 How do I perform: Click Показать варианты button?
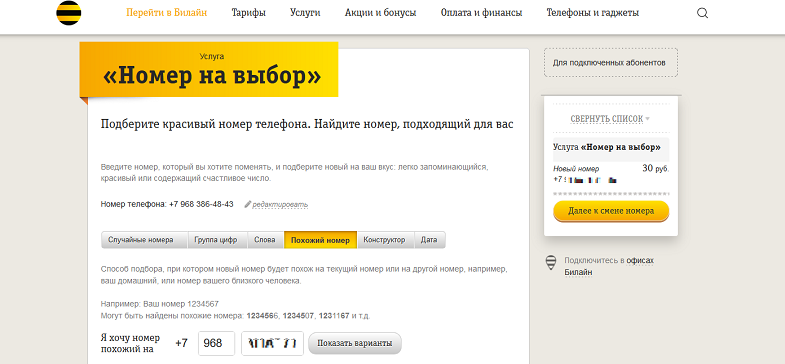(x=355, y=343)
